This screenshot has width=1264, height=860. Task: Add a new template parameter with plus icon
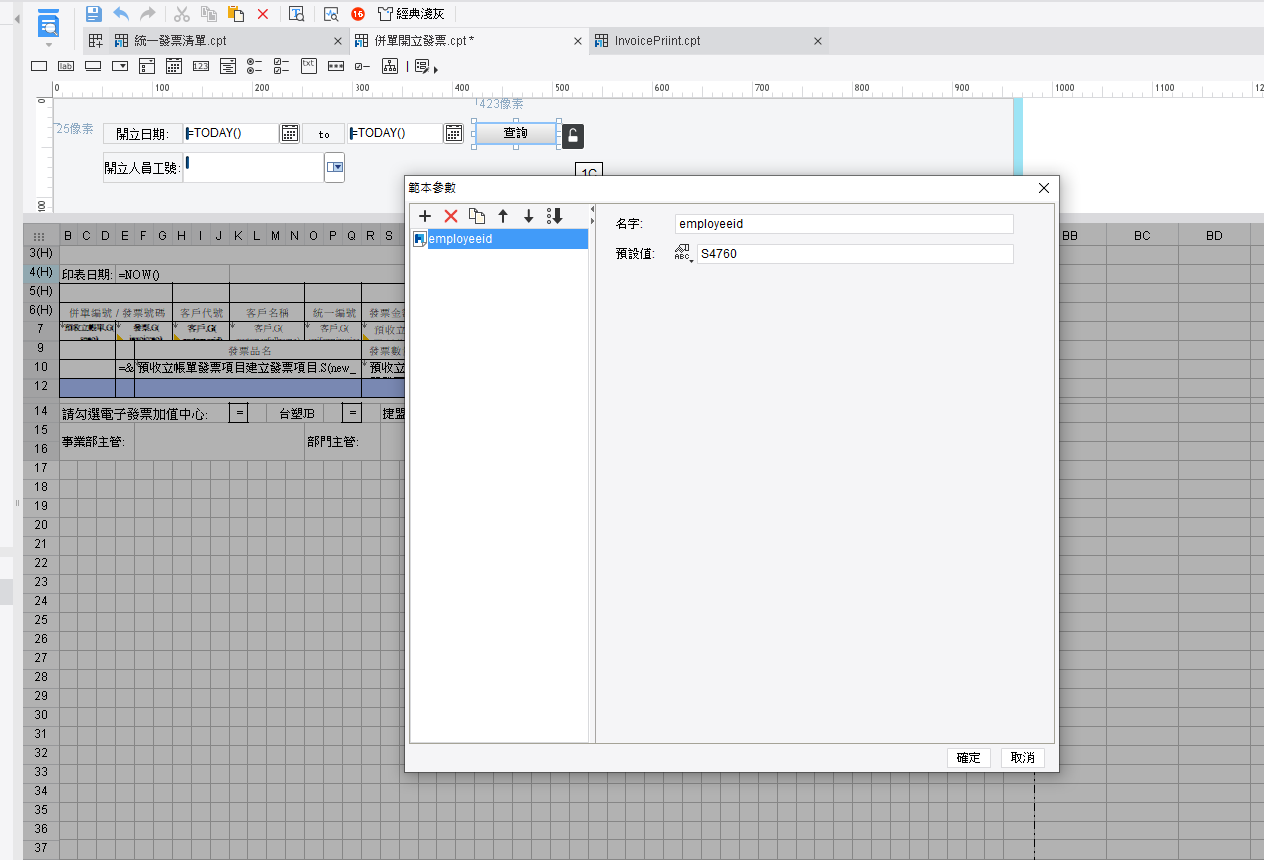point(424,216)
